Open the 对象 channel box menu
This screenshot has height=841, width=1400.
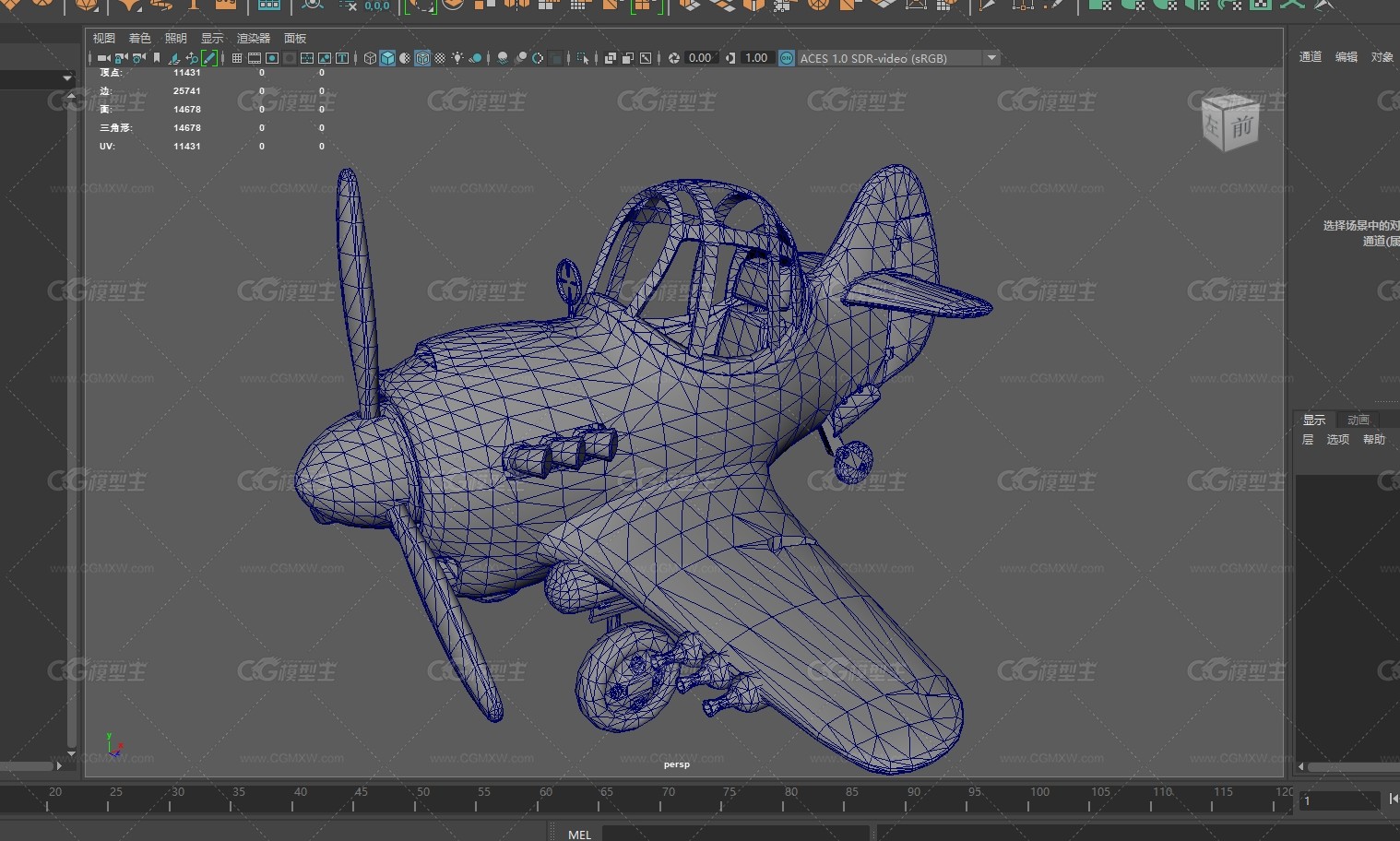1382,57
